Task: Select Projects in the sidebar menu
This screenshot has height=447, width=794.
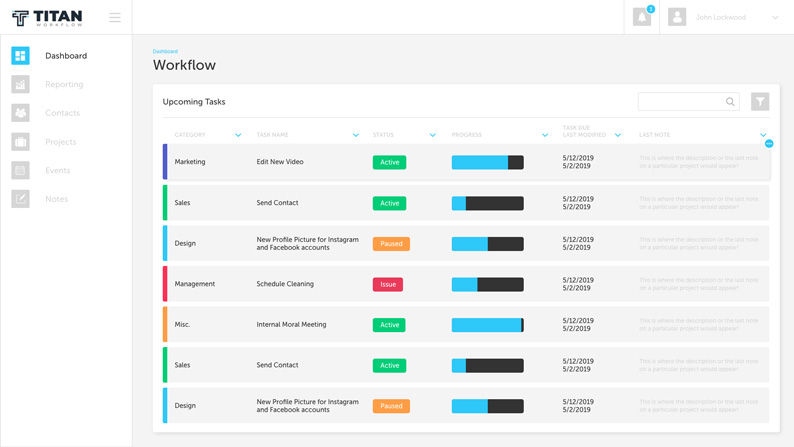Action: click(60, 142)
